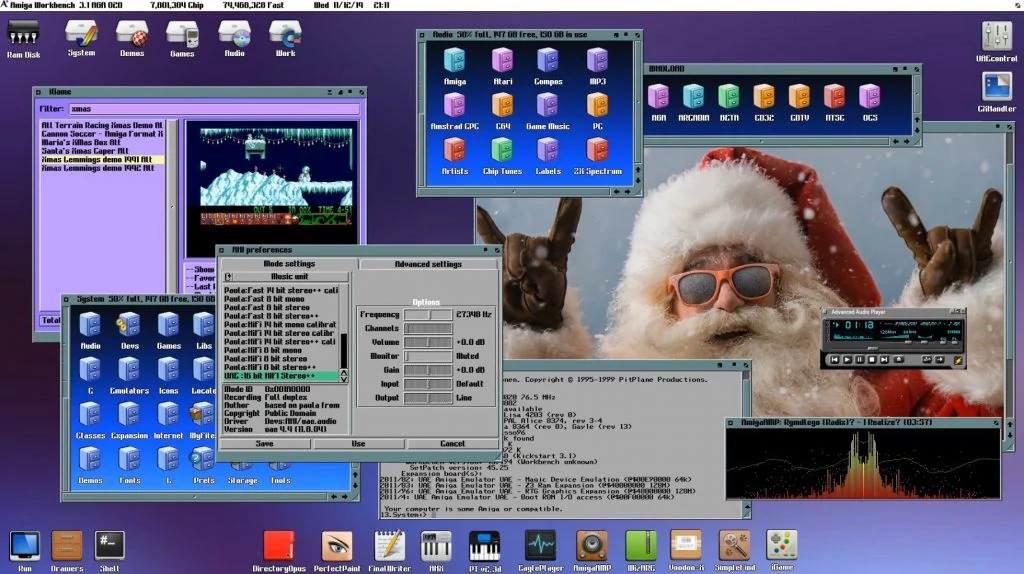Adjust the Frequency slider
The image size is (1024, 574).
coord(428,315)
